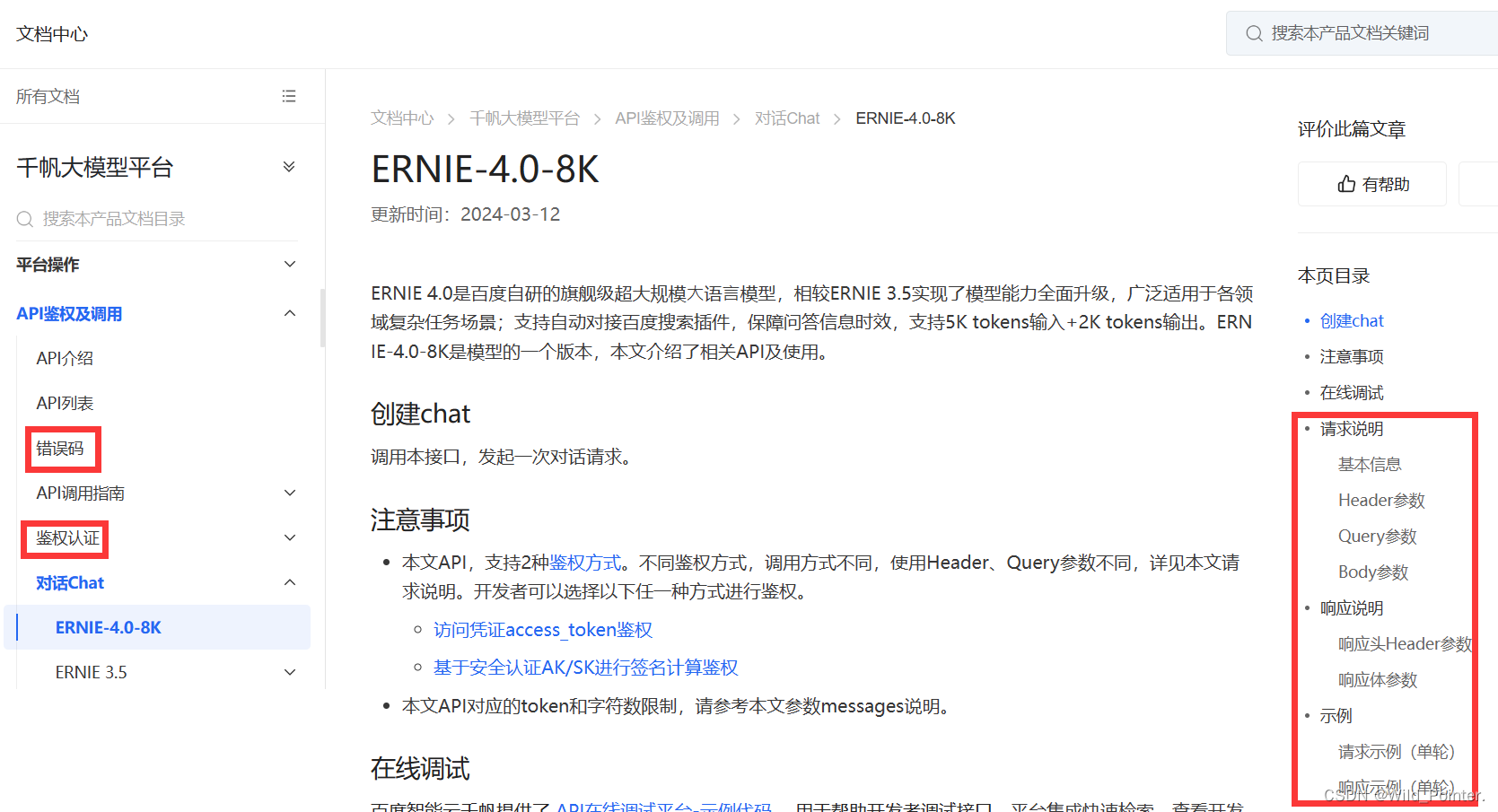Go to 文档中心 breadcrumb
1498x812 pixels.
[402, 118]
